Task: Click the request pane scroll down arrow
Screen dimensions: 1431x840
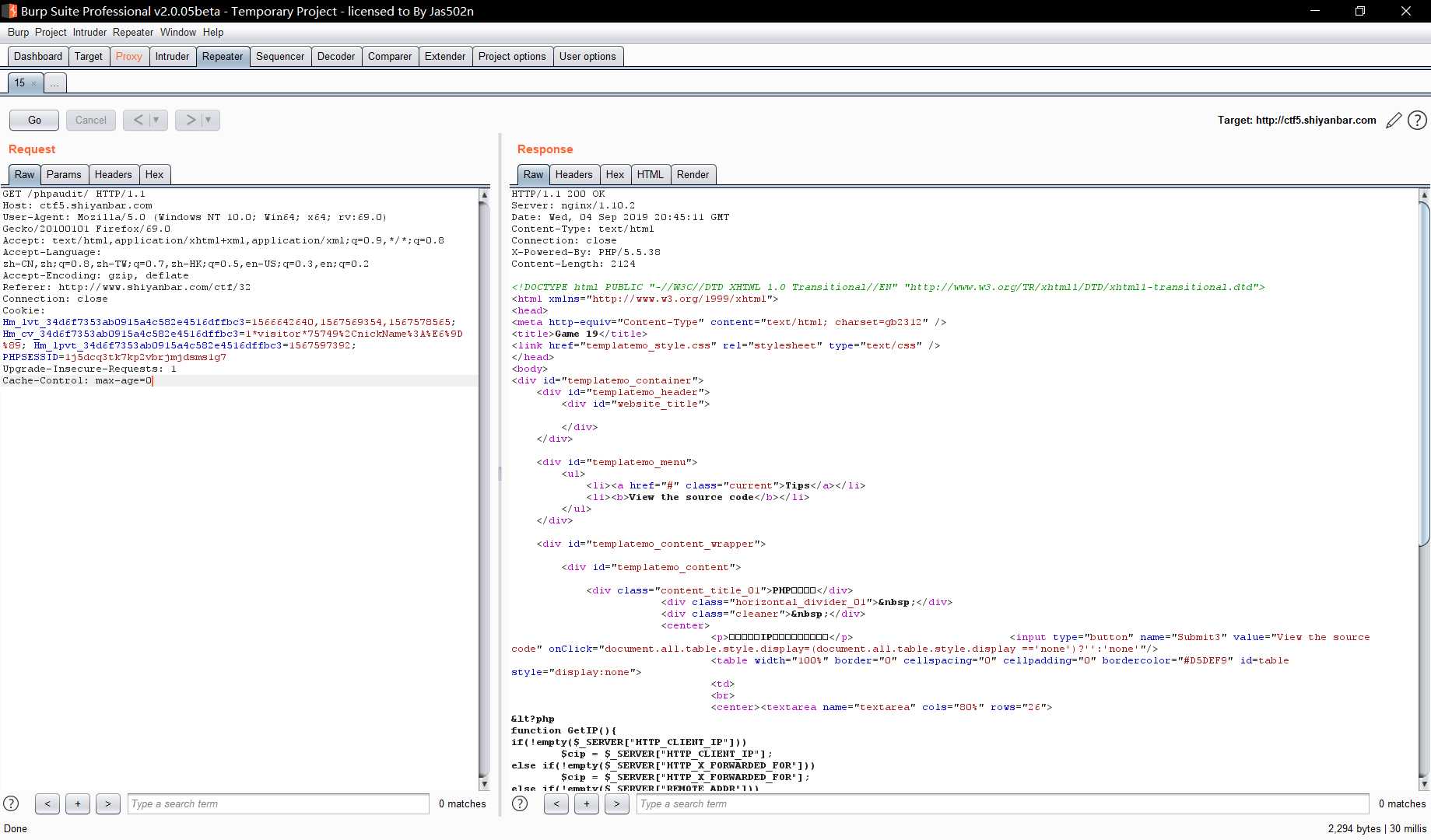Action: [x=484, y=784]
